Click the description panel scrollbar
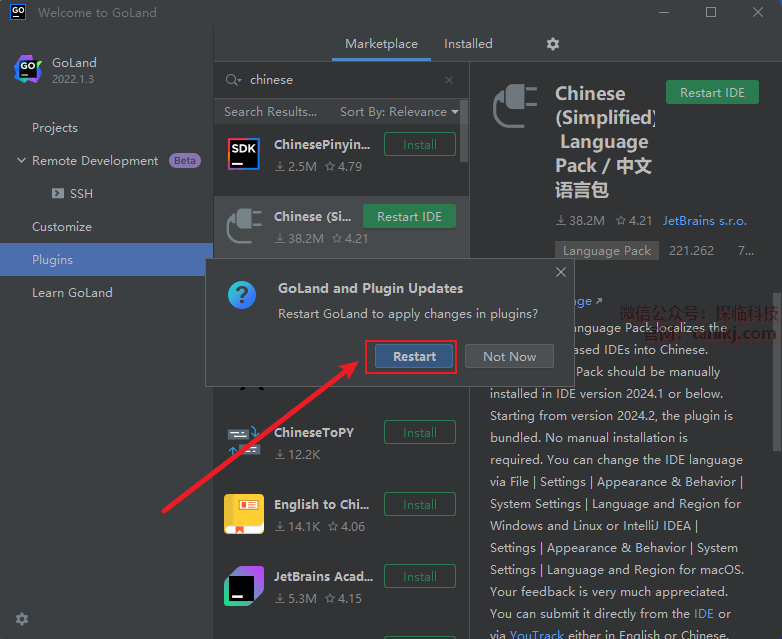This screenshot has width=782, height=639. (x=777, y=372)
